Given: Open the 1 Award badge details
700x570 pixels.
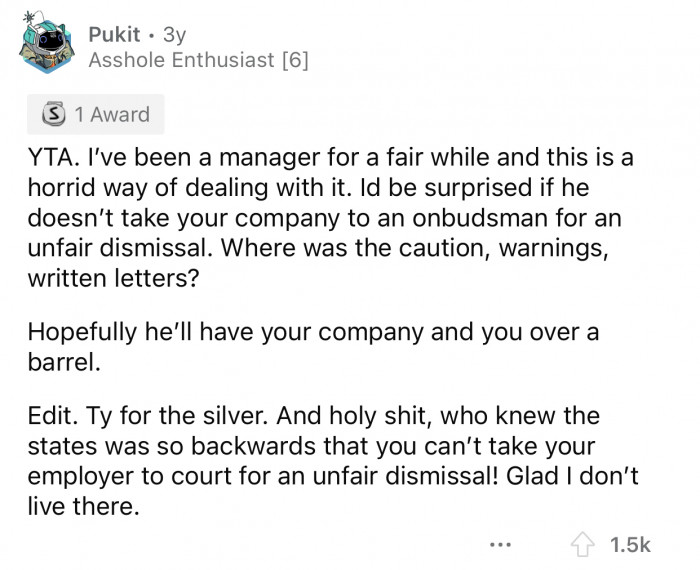Looking at the screenshot, I should pyautogui.click(x=96, y=114).
